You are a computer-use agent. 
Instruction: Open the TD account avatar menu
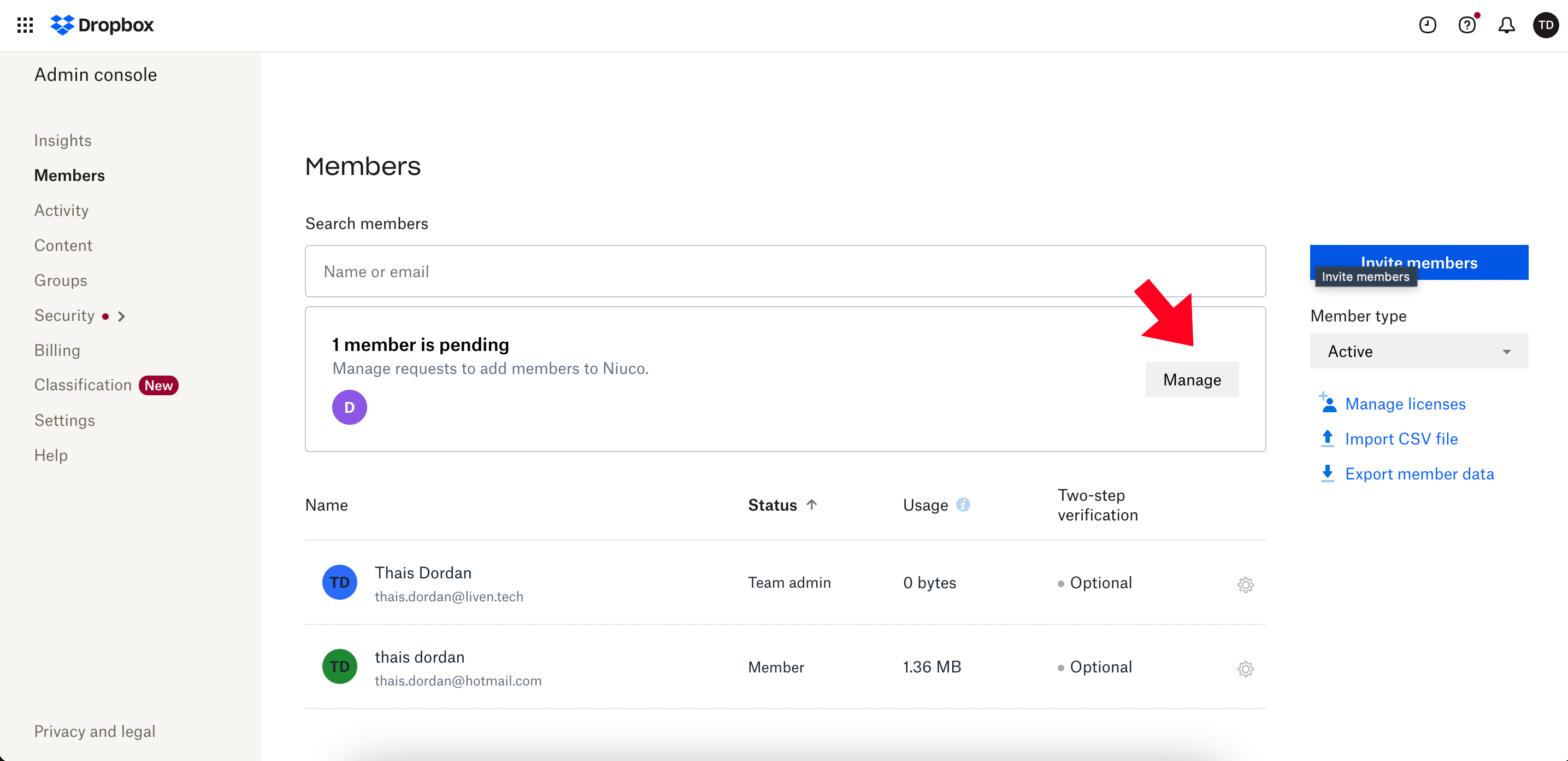click(x=1545, y=25)
